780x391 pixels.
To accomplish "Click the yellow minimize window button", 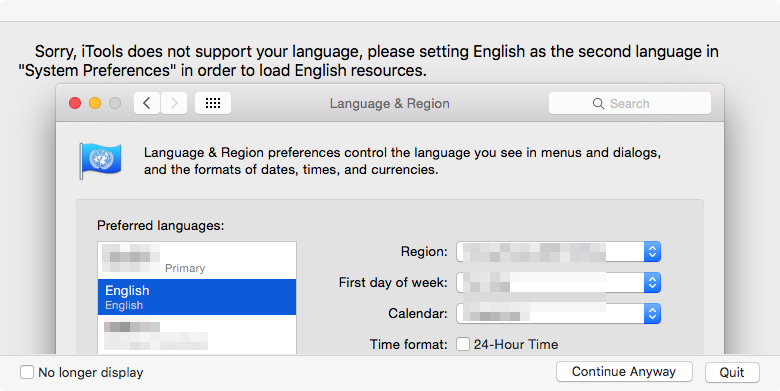I will tap(95, 103).
